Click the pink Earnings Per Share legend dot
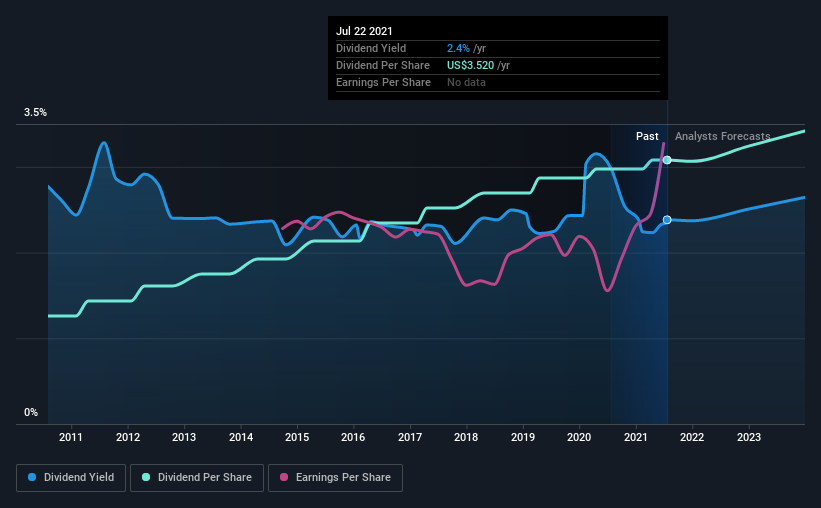Image resolution: width=821 pixels, height=508 pixels. pyautogui.click(x=284, y=477)
